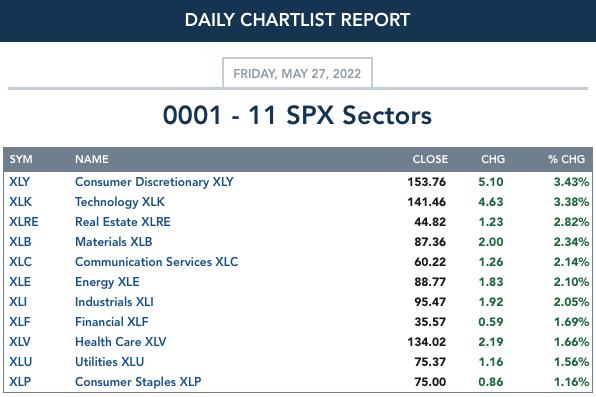The image size is (596, 397).
Task: Select Utilities XLU sector link
Action: click(109, 362)
